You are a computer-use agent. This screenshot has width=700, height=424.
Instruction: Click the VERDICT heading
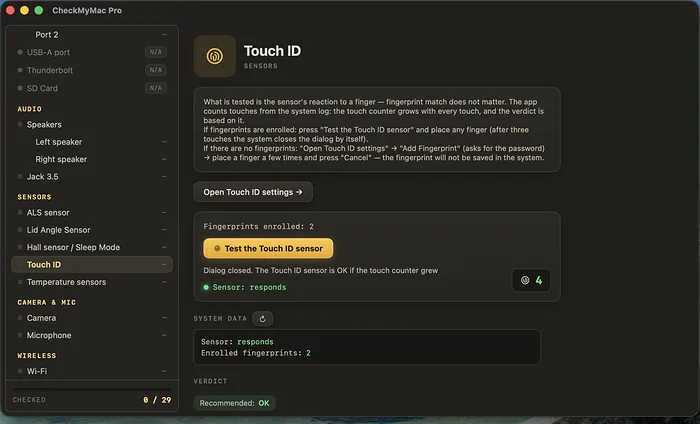tap(210, 381)
